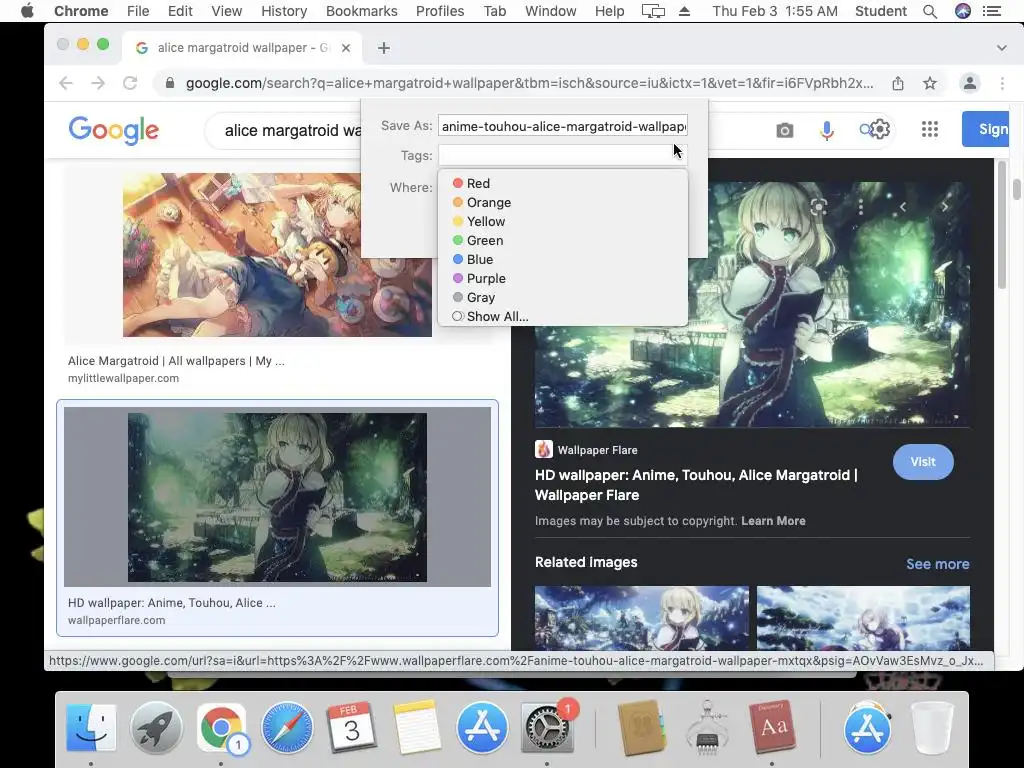Go to previous image in preview
1024x768 pixels.
click(903, 207)
